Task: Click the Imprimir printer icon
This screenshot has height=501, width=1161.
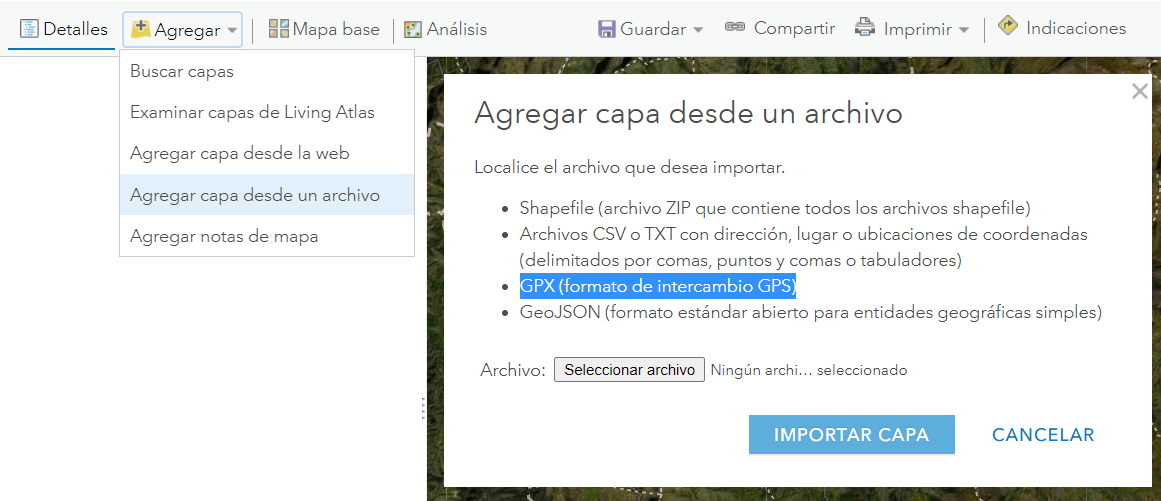Action: tap(865, 29)
